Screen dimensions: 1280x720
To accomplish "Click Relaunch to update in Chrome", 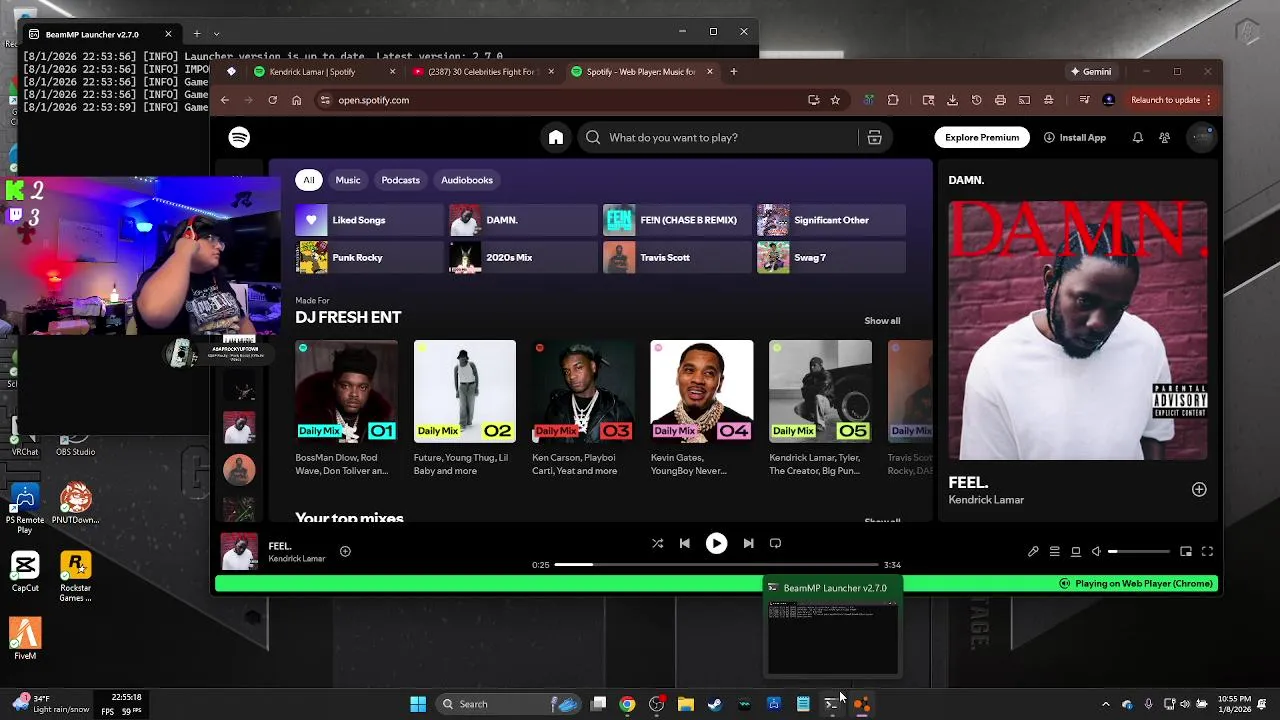I will pyautogui.click(x=1165, y=100).
